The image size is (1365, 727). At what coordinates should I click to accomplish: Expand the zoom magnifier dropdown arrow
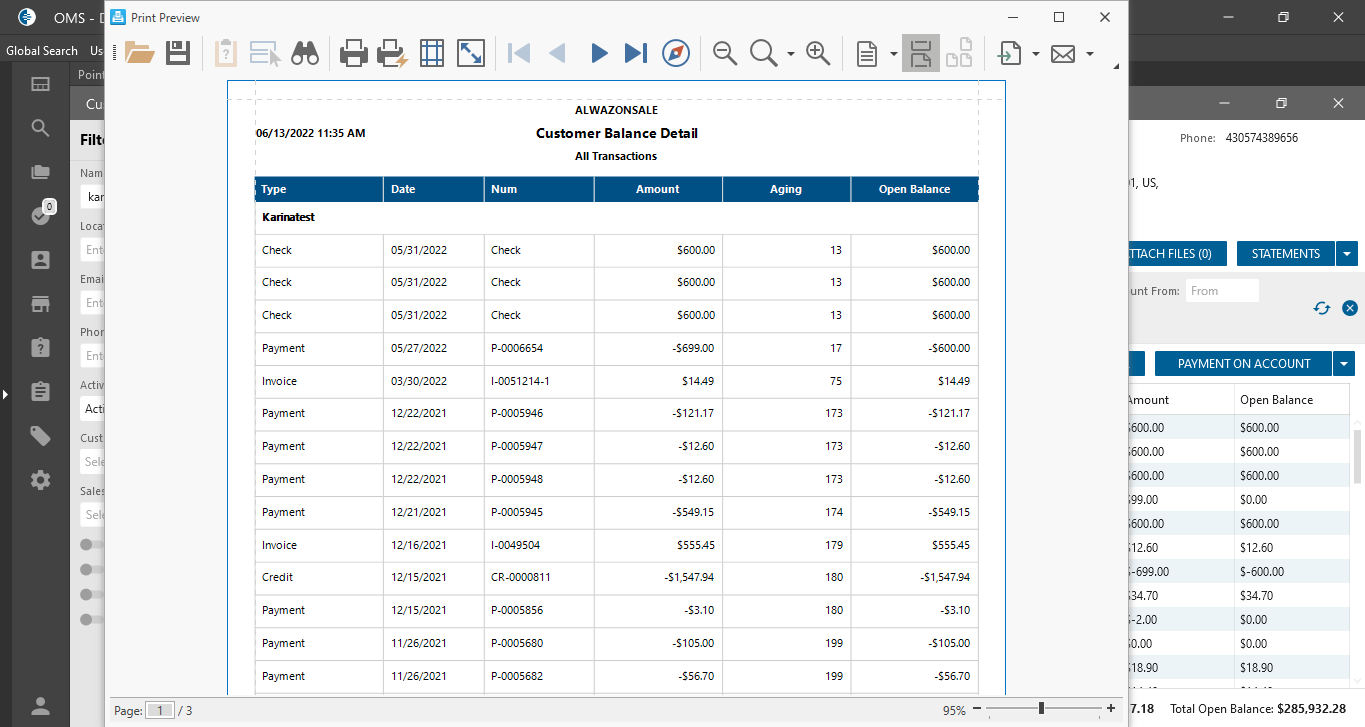tap(791, 54)
